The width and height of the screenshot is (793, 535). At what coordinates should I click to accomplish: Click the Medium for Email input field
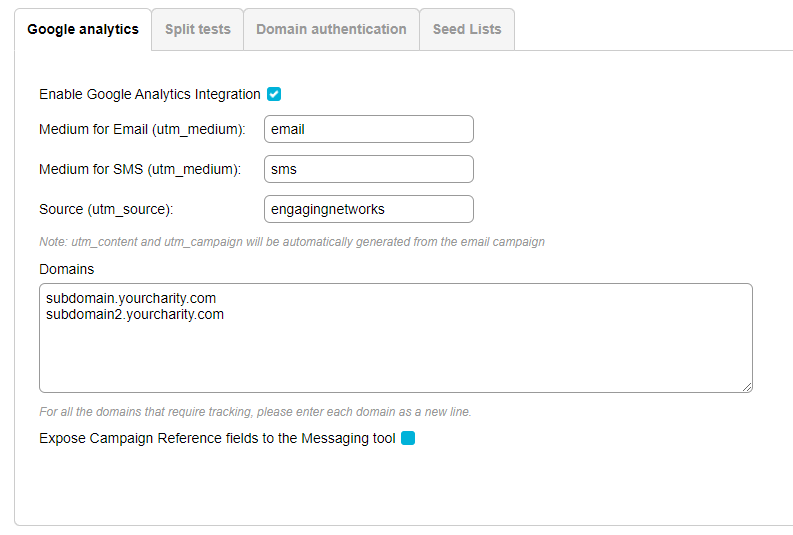pos(368,129)
